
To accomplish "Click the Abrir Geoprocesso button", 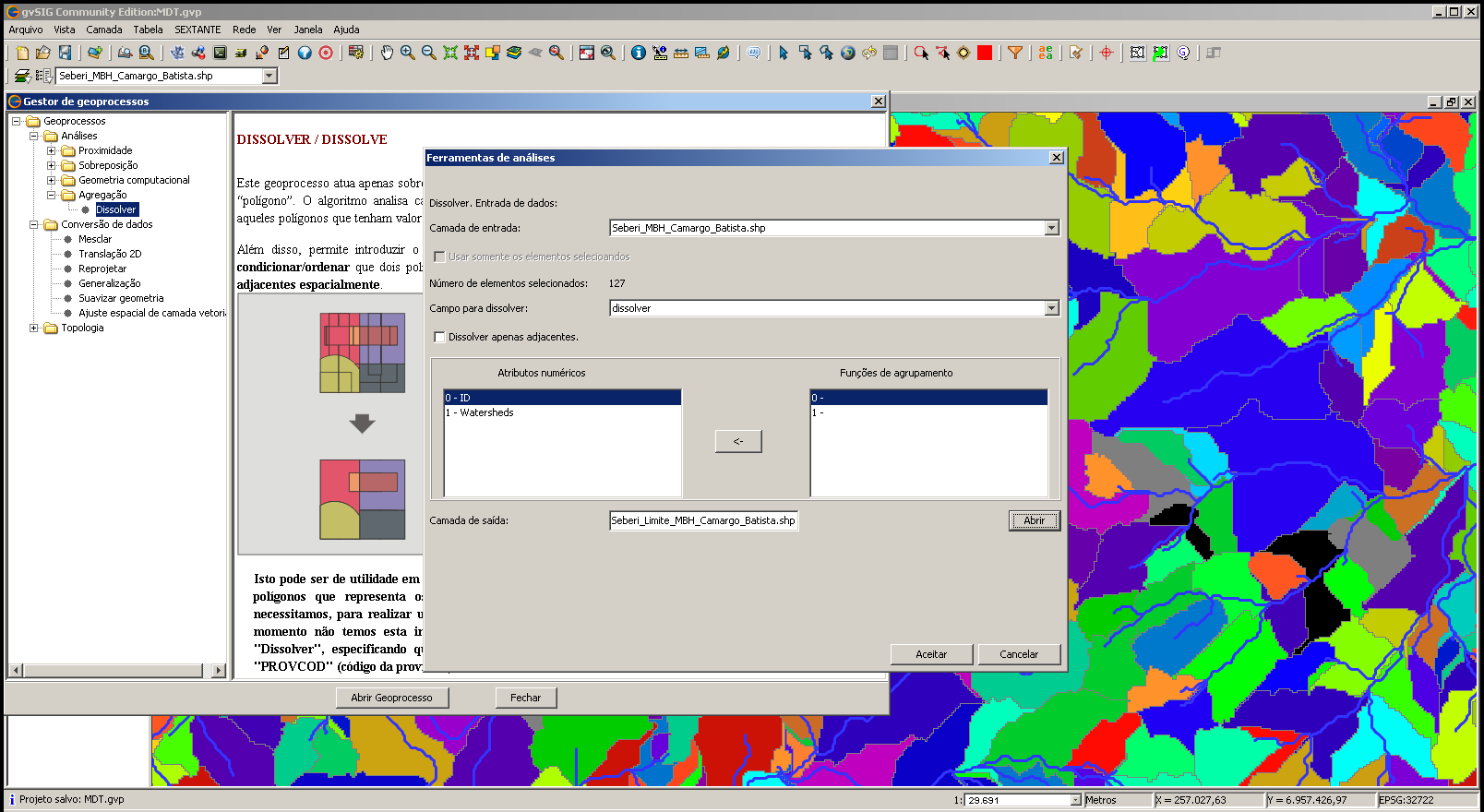I will coord(391,698).
